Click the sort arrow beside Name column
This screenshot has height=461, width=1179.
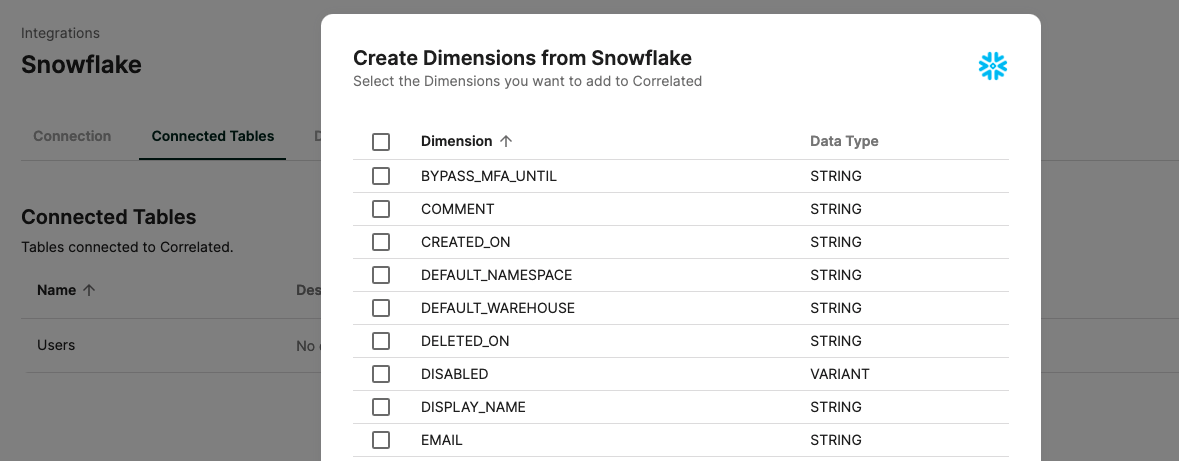click(x=89, y=290)
